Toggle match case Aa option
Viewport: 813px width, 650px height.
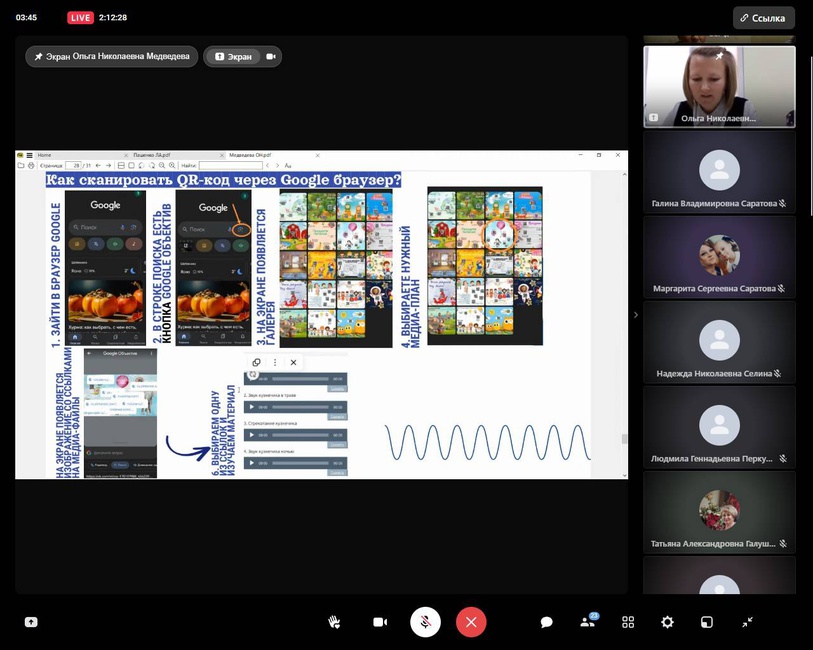[288, 165]
